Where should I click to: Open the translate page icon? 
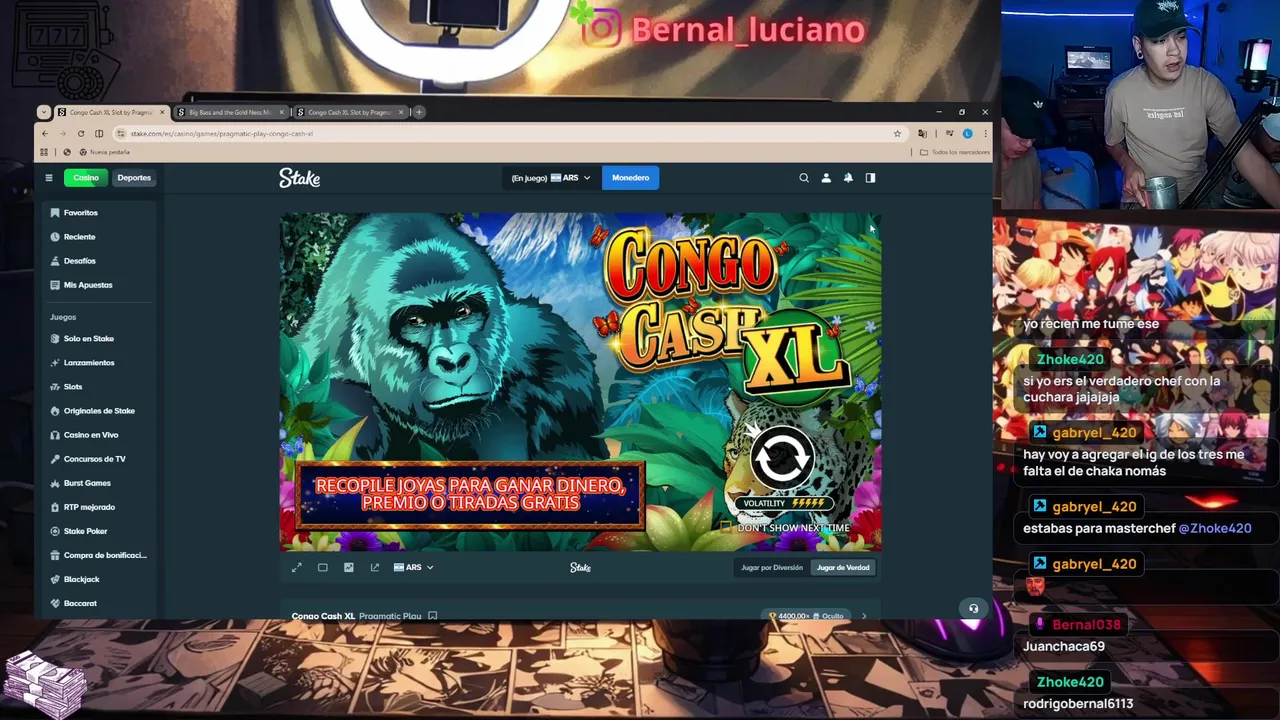point(922,133)
